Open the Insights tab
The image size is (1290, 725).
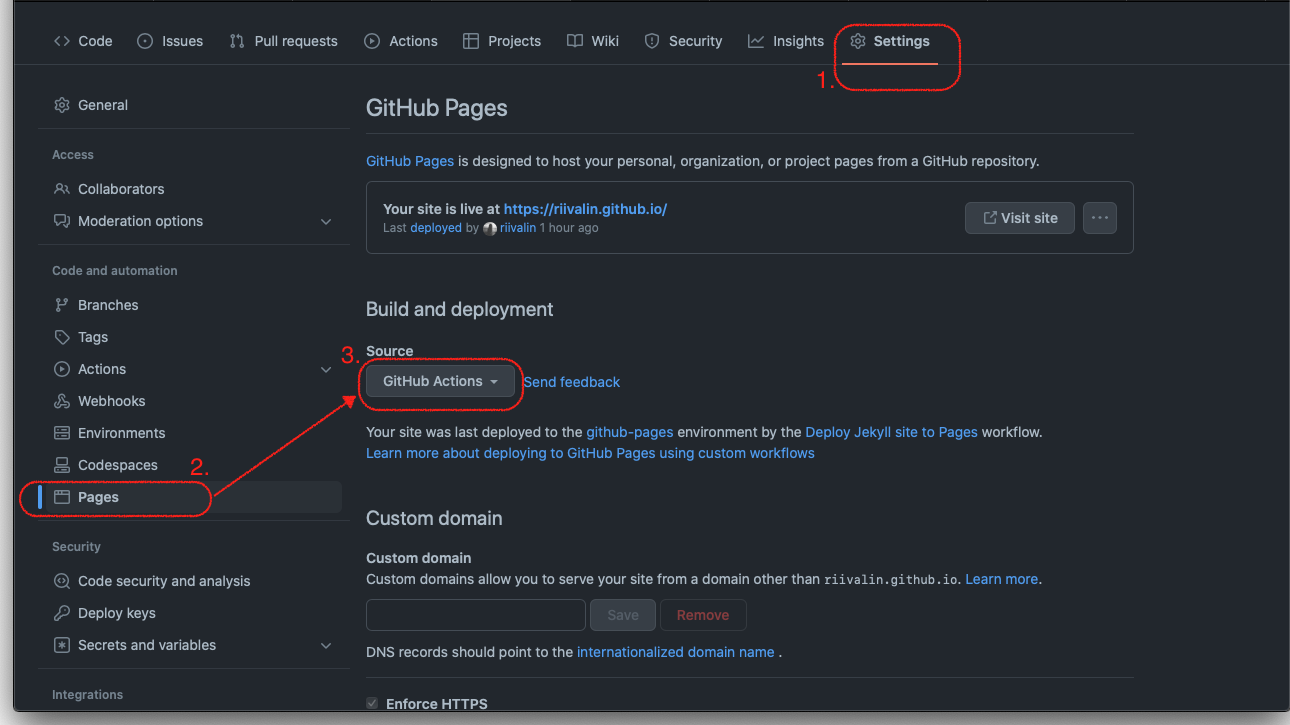click(x=786, y=41)
